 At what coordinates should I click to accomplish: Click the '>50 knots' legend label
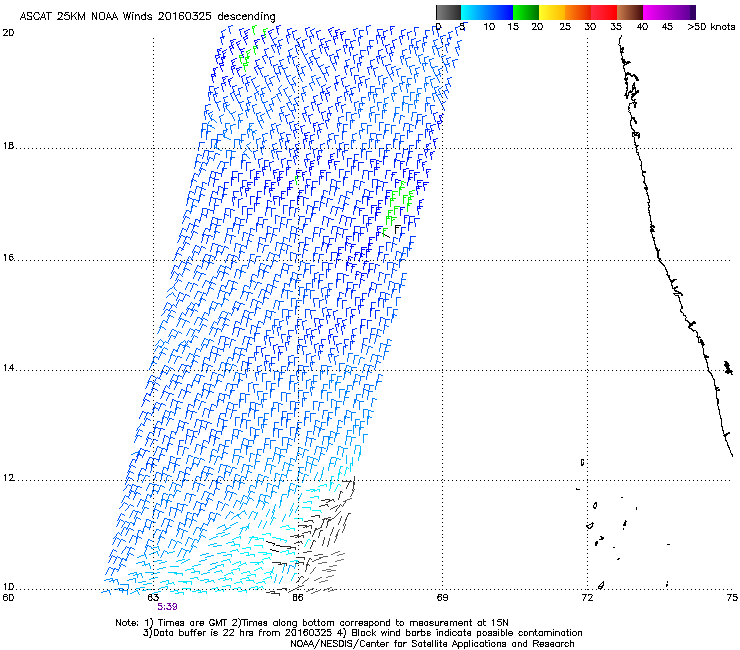(711, 27)
